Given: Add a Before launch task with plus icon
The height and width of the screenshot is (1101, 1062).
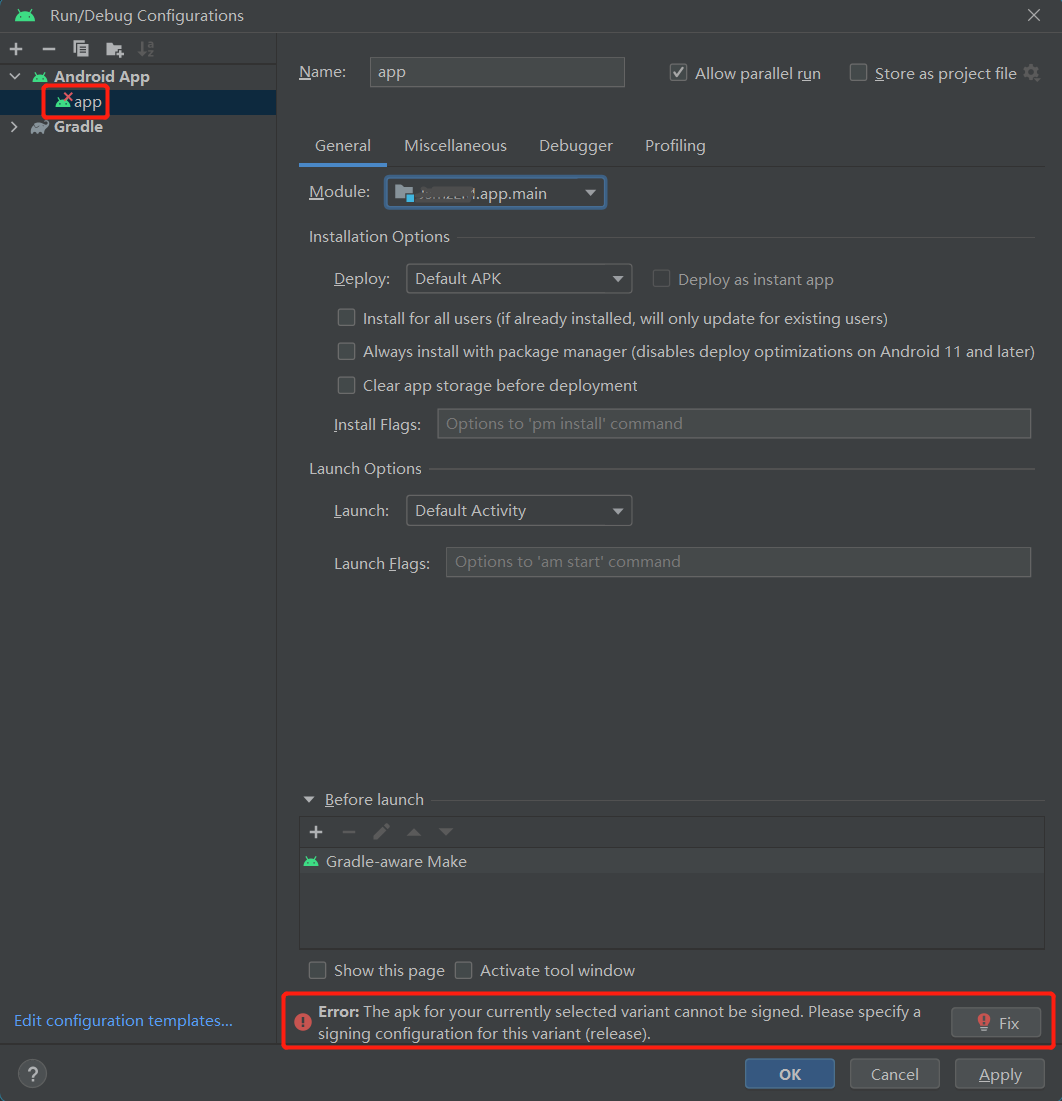Looking at the screenshot, I should pyautogui.click(x=316, y=832).
